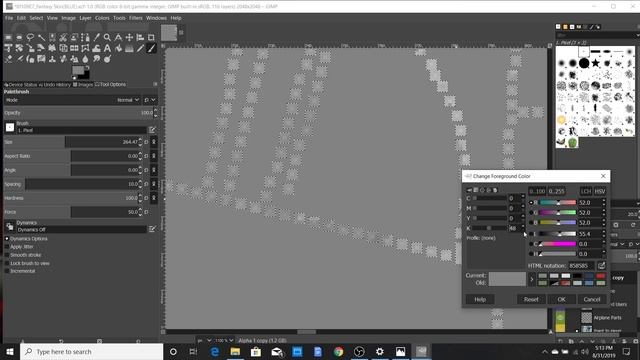Swap foreground and background colors

pos(87,68)
